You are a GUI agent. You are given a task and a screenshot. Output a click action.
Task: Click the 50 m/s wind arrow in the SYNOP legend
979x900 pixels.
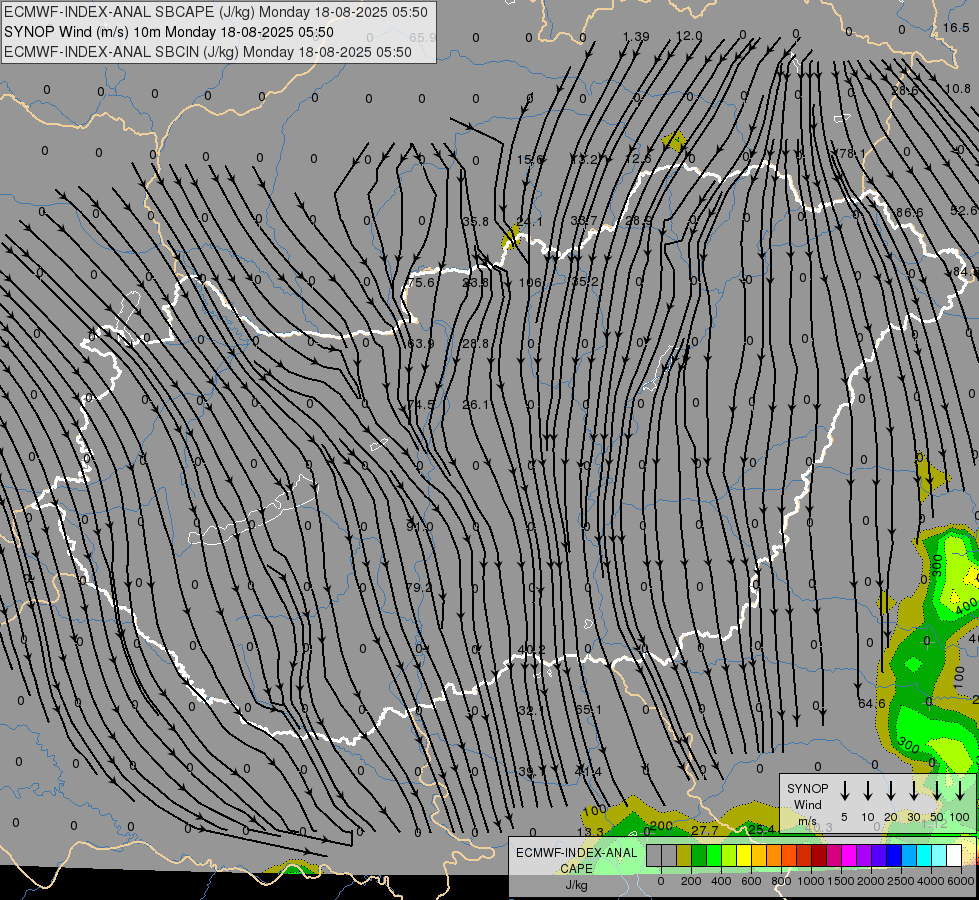click(x=937, y=790)
